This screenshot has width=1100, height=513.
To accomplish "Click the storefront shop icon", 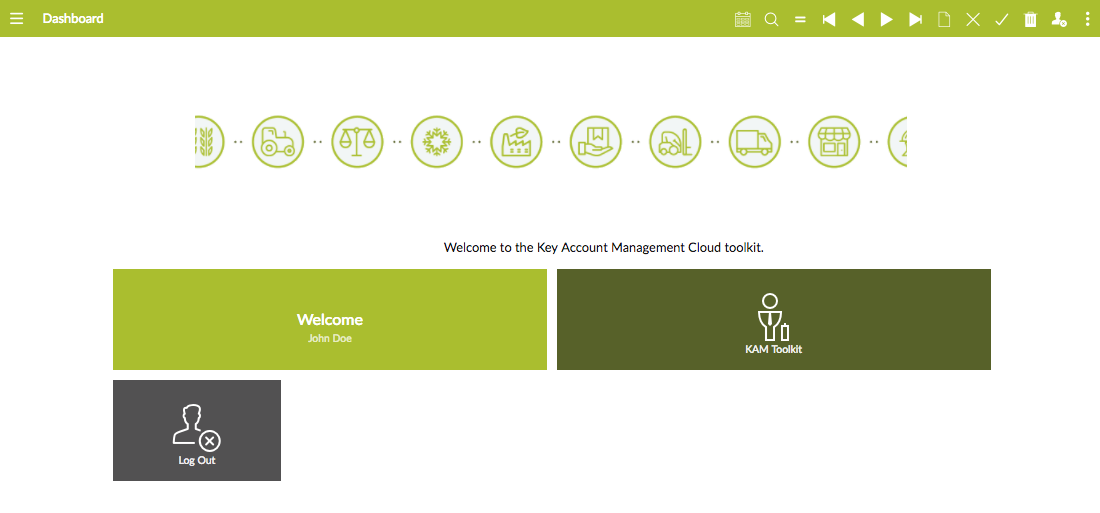I will (x=834, y=142).
